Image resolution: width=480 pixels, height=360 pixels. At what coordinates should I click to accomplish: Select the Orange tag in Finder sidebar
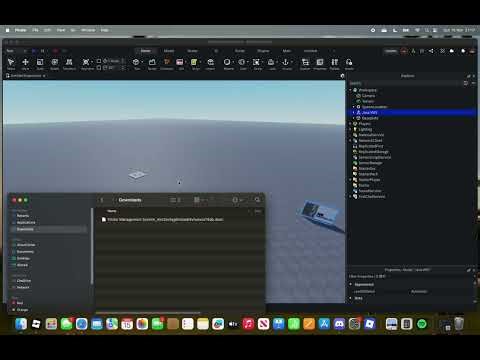tap(20, 310)
